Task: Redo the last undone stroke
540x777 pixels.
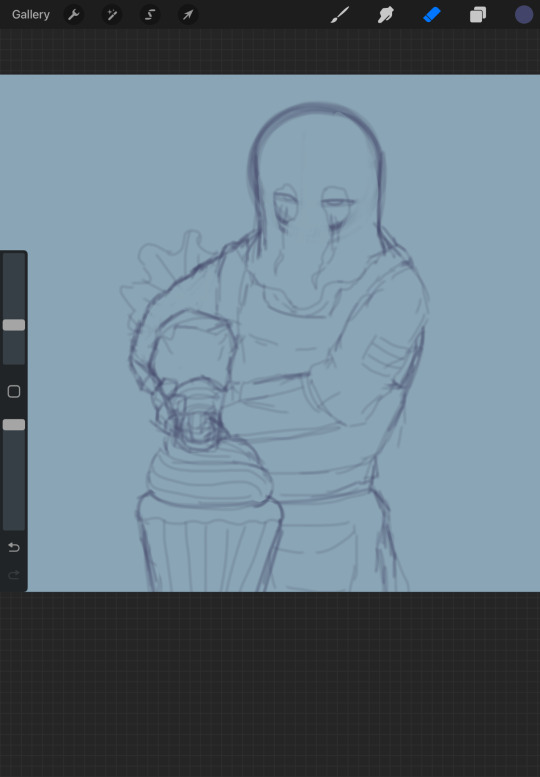Action: [x=14, y=574]
